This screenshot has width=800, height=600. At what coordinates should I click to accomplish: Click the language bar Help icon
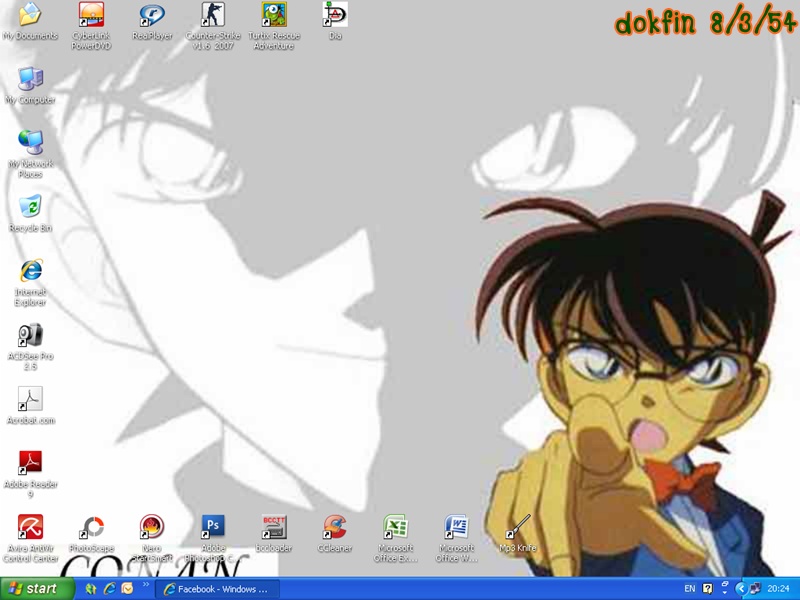[x=708, y=589]
